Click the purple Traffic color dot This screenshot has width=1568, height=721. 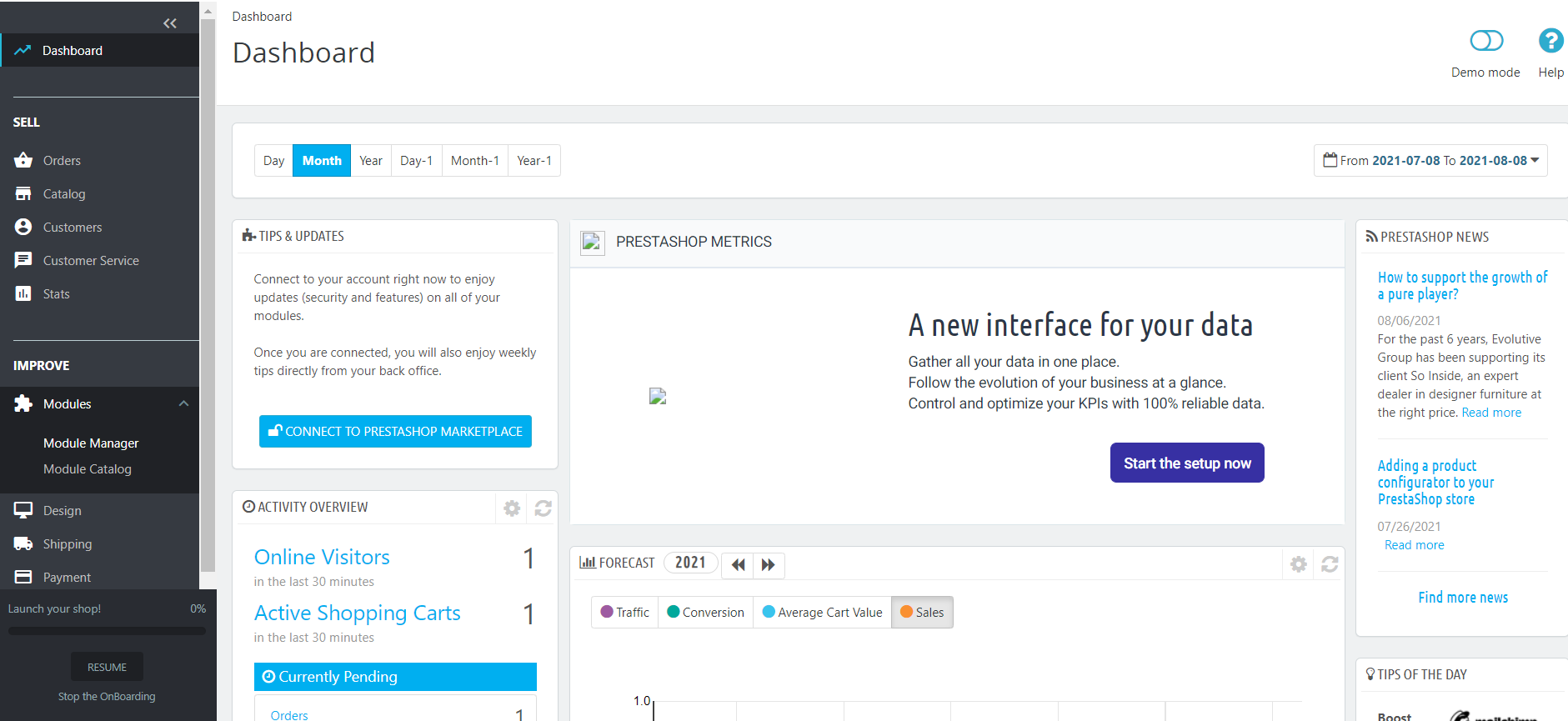(607, 612)
